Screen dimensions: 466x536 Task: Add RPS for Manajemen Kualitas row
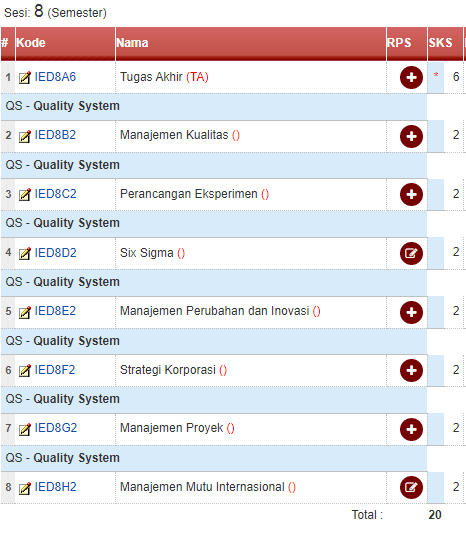point(411,136)
